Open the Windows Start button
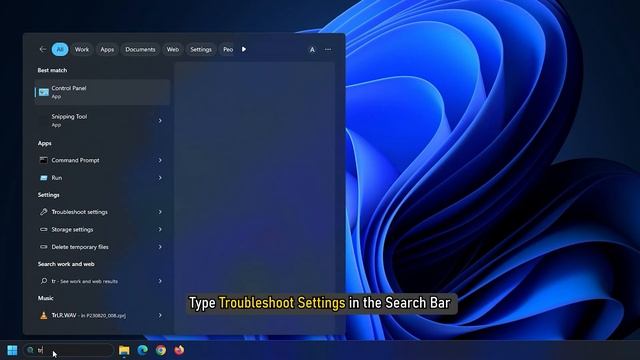Viewport: 640px width, 360px height. pos(12,350)
